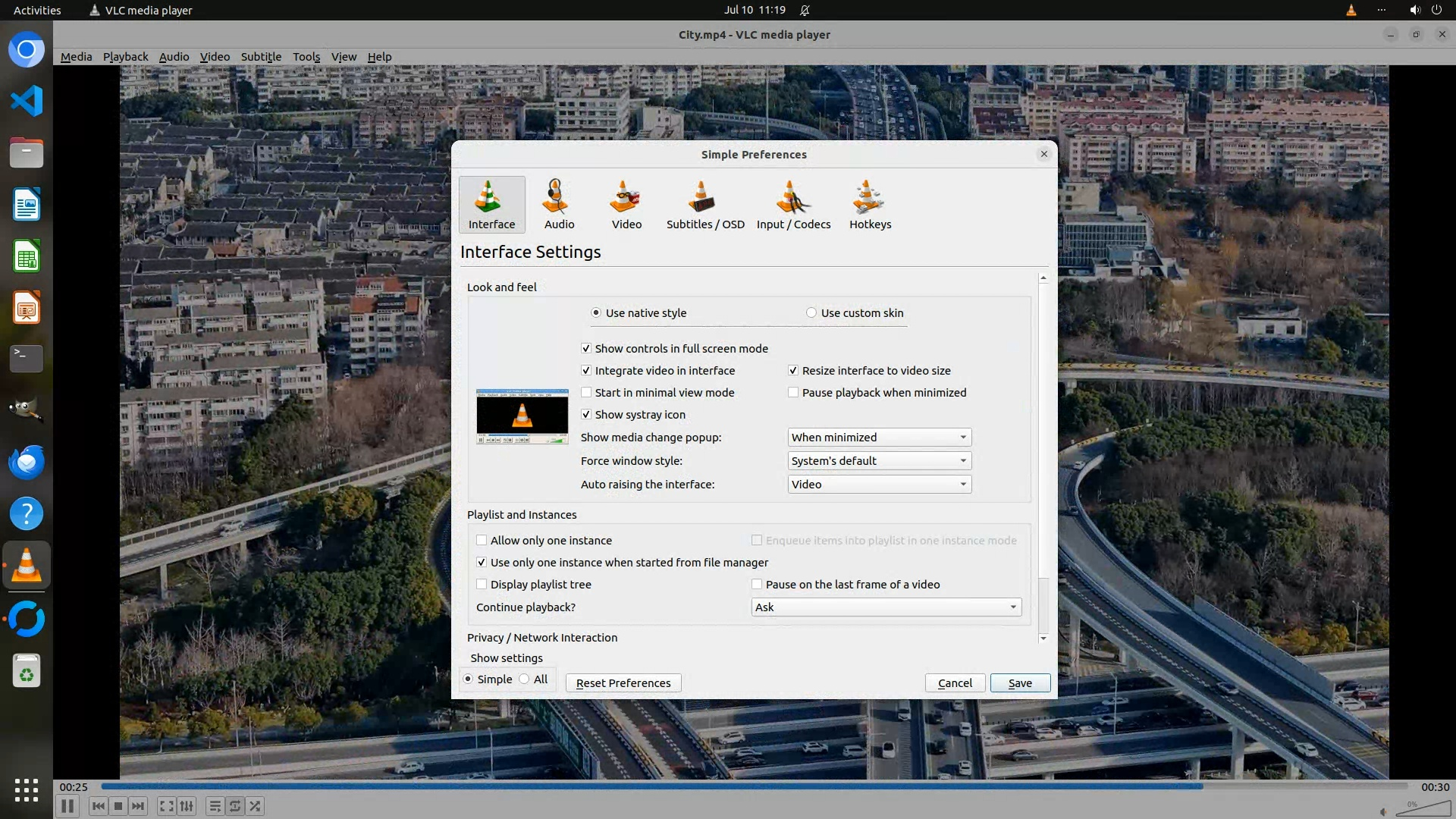Viewport: 1456px width, 819px height.
Task: Open Thunderbird from the Ubuntu dock
Action: (27, 462)
